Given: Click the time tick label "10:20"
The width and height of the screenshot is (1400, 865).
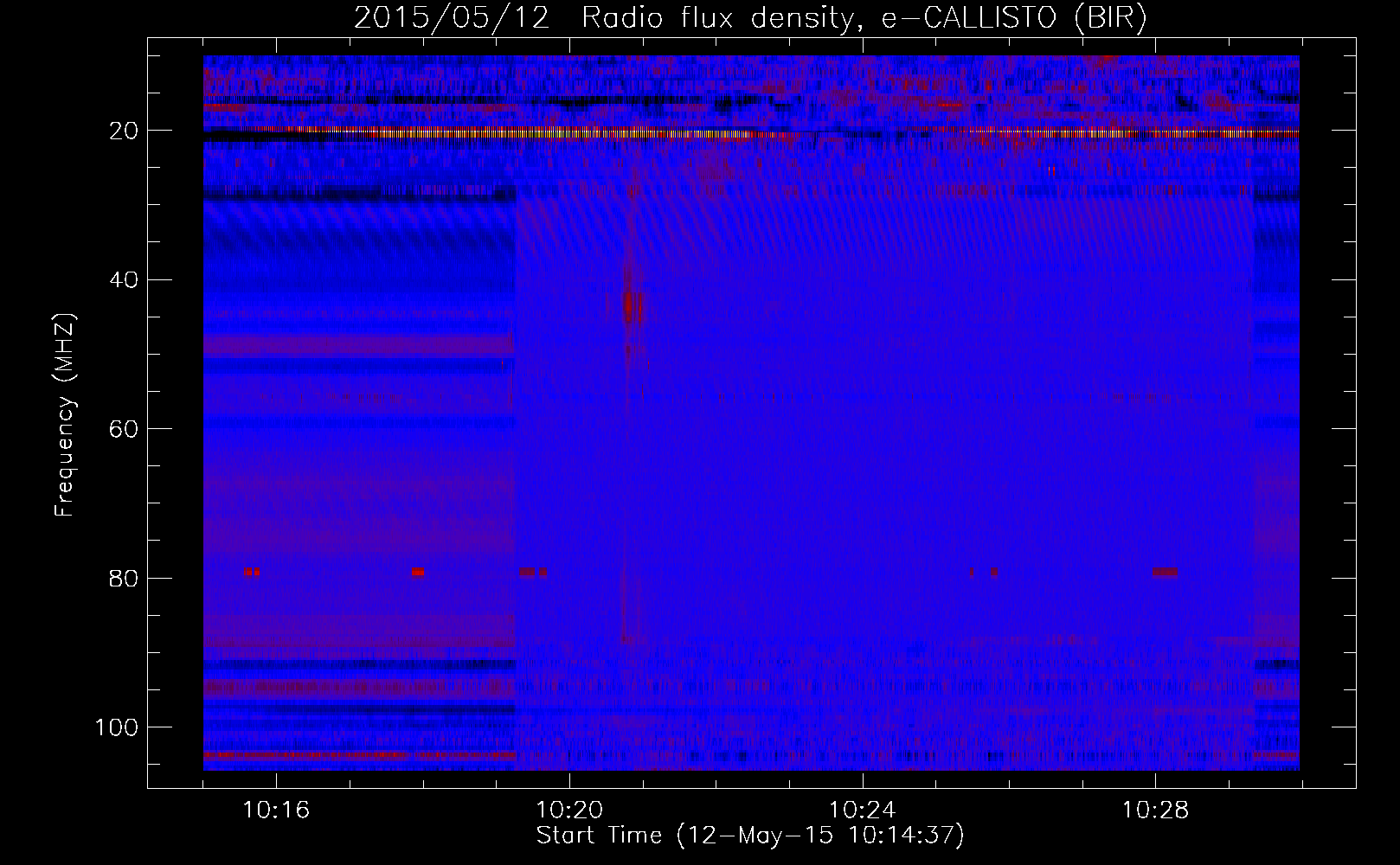Looking at the screenshot, I should click(569, 811).
